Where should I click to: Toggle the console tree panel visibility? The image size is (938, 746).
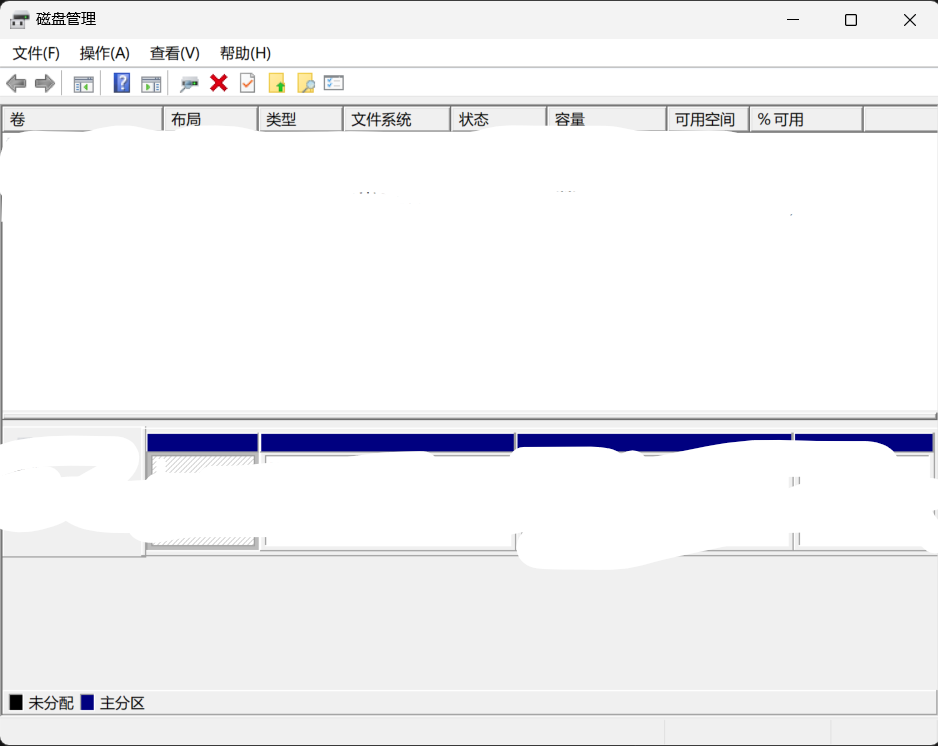[x=84, y=83]
